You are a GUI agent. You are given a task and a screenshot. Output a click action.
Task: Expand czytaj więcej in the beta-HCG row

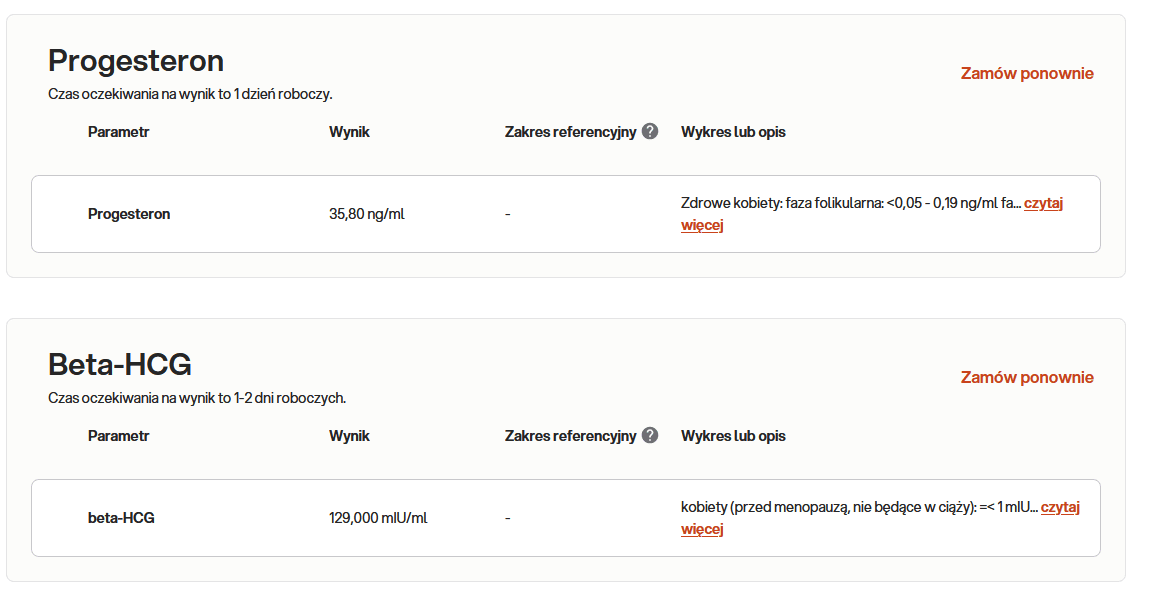tap(1060, 508)
